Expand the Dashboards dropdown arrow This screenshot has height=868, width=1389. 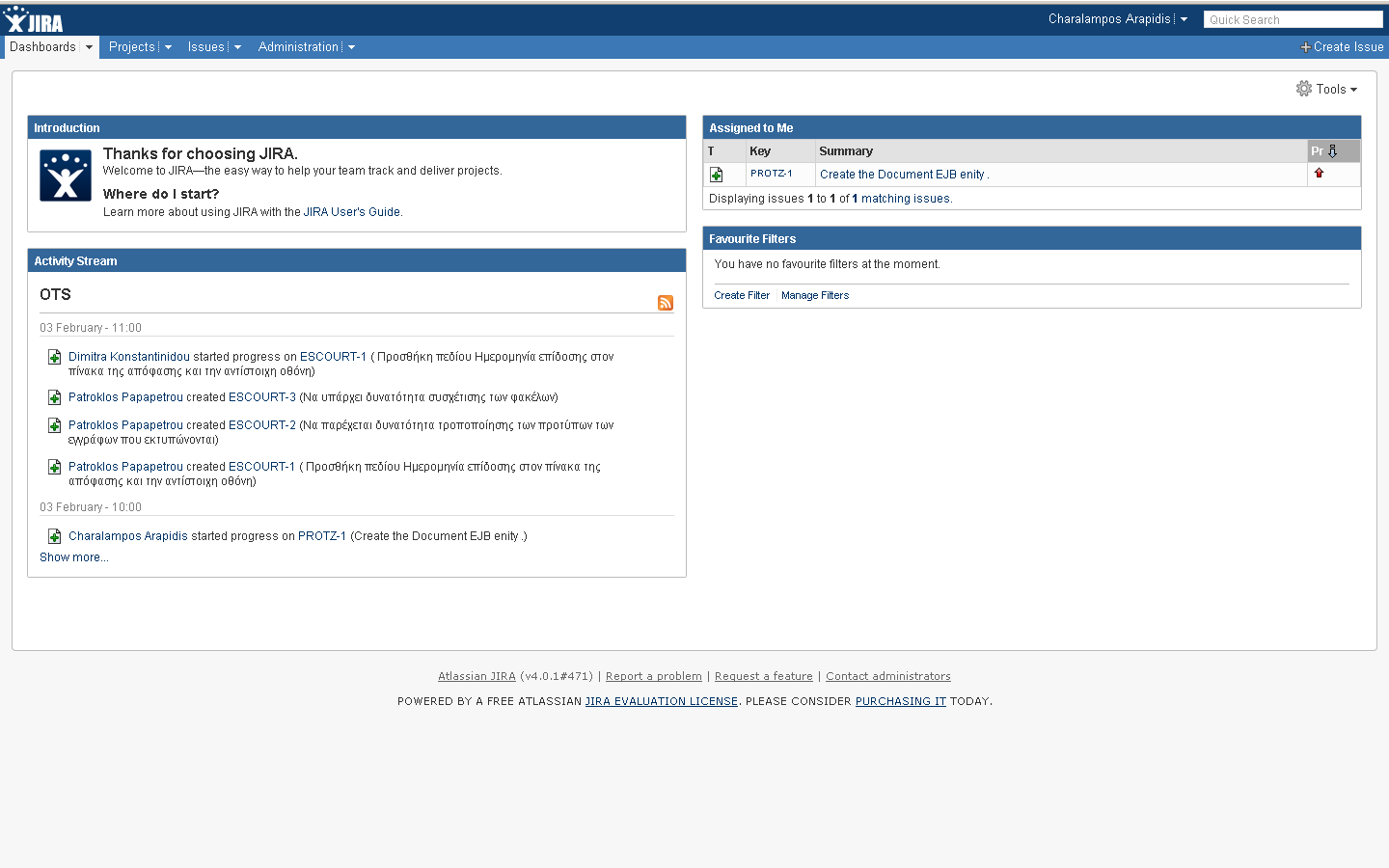click(89, 47)
